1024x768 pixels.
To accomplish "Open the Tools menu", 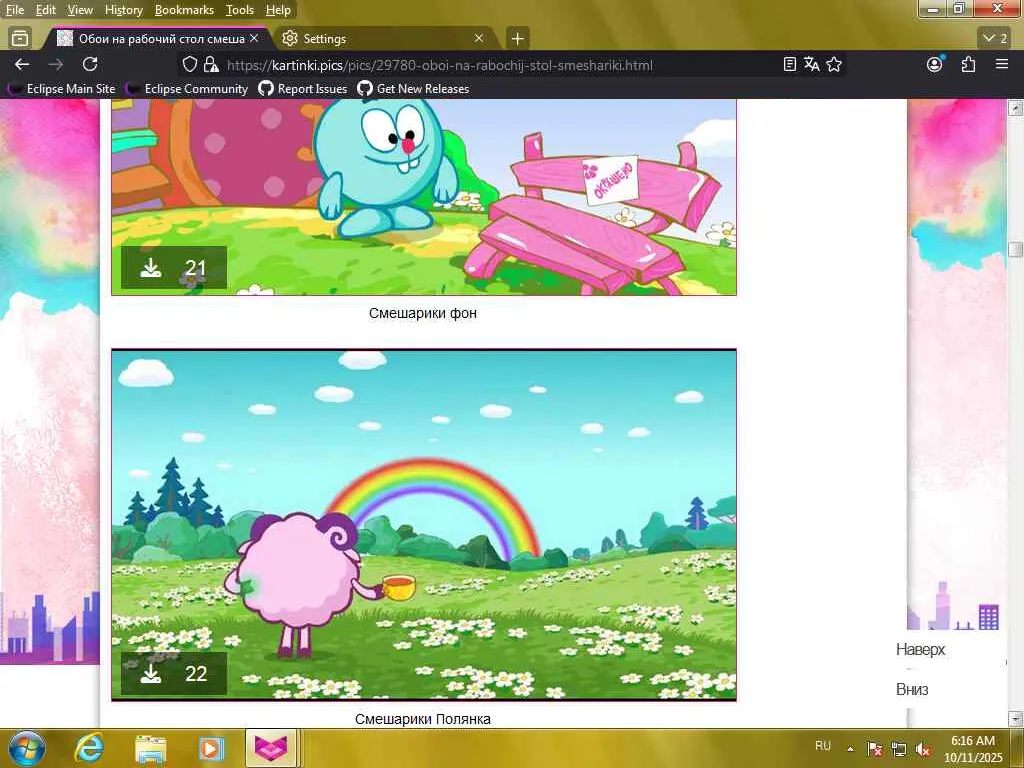I will (240, 10).
